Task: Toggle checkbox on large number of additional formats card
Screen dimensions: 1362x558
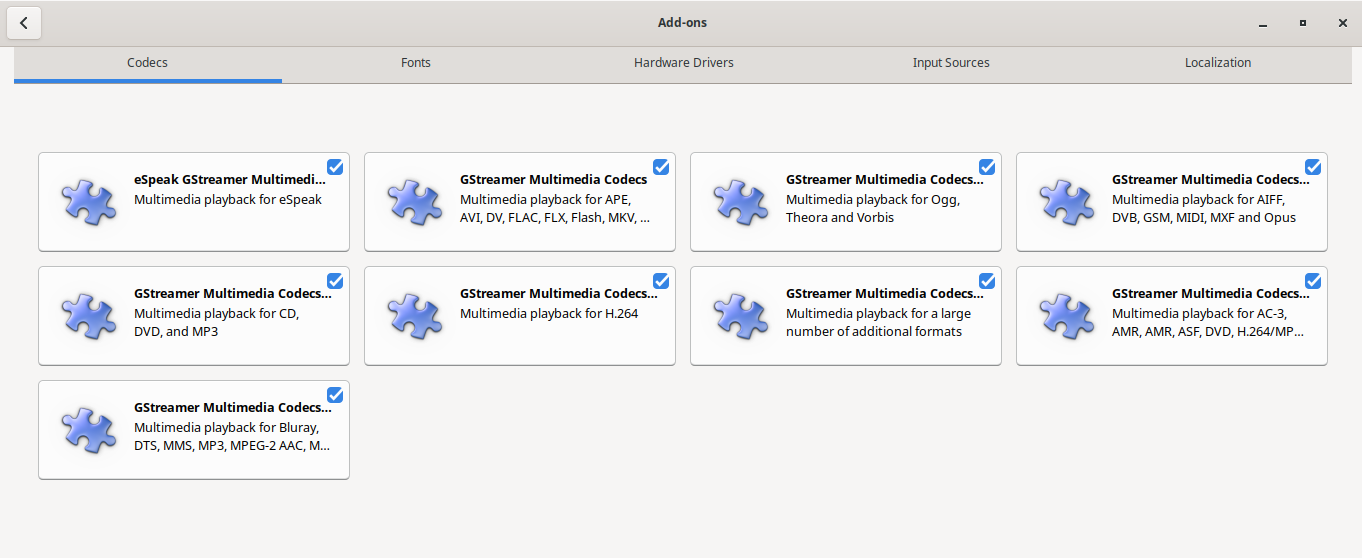Action: pyautogui.click(x=987, y=281)
